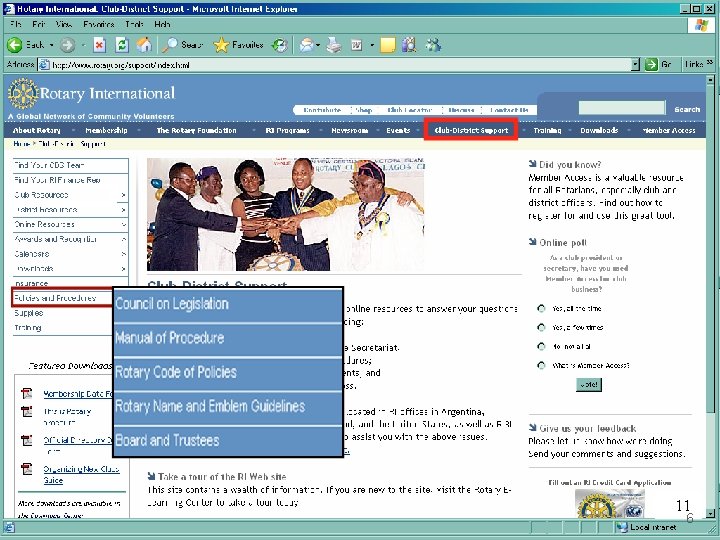Open the address bar dropdown arrow
The width and height of the screenshot is (720, 540).
pos(635,65)
